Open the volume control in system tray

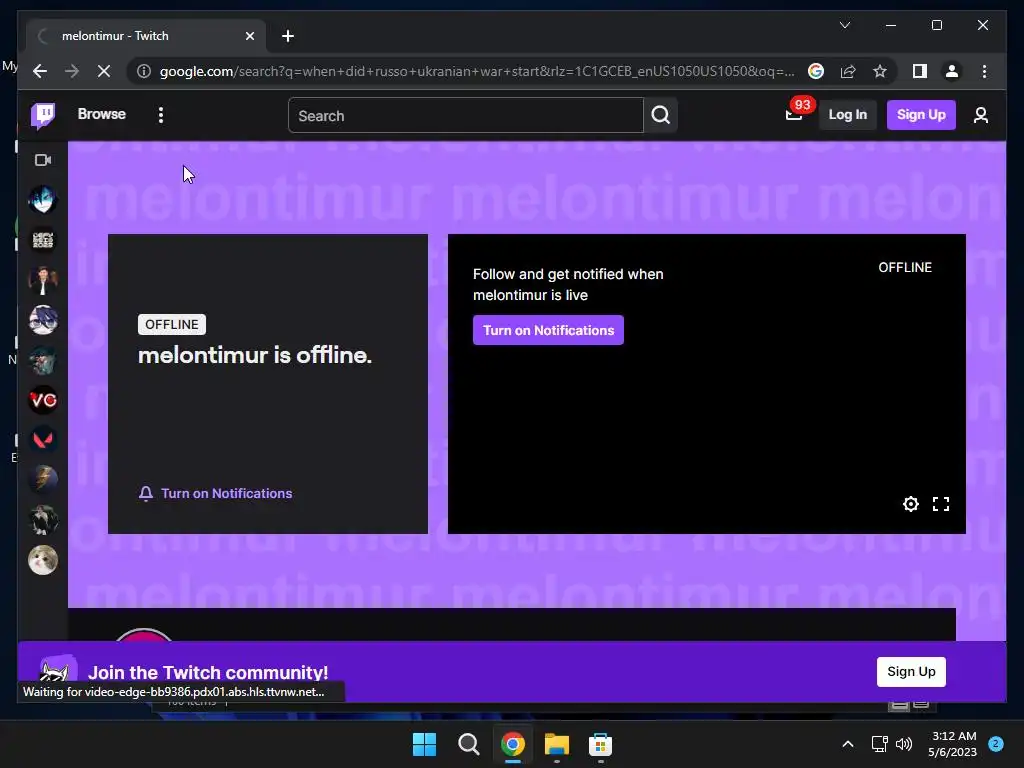coord(904,744)
